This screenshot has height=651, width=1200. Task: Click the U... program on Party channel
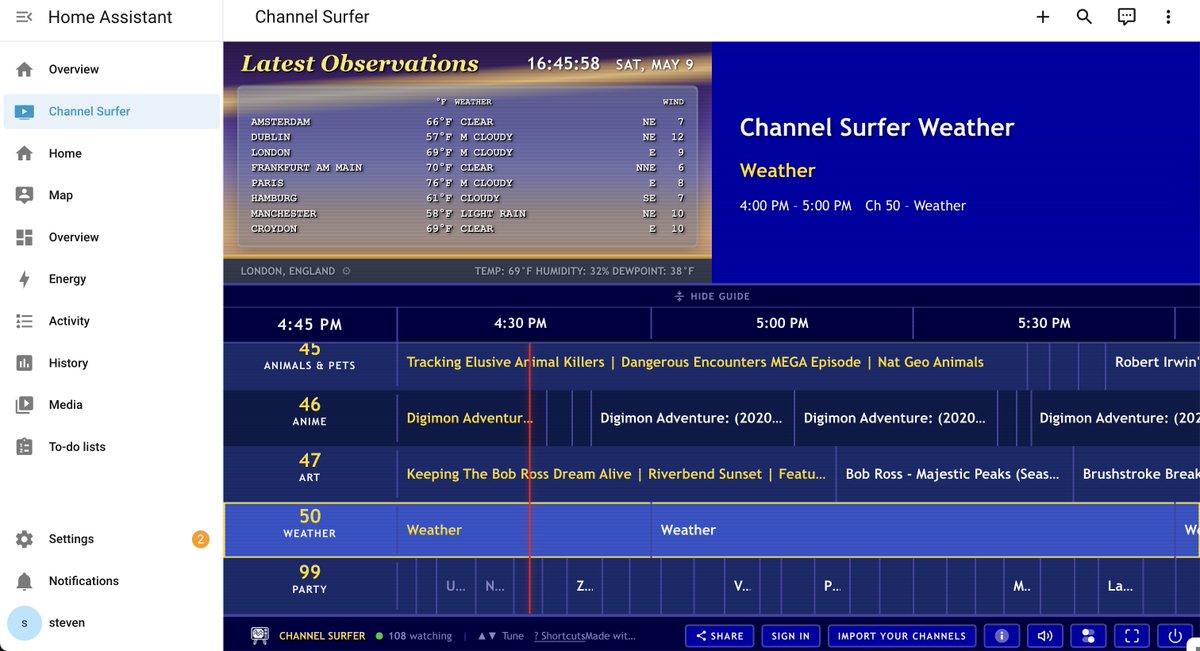pyautogui.click(x=455, y=586)
